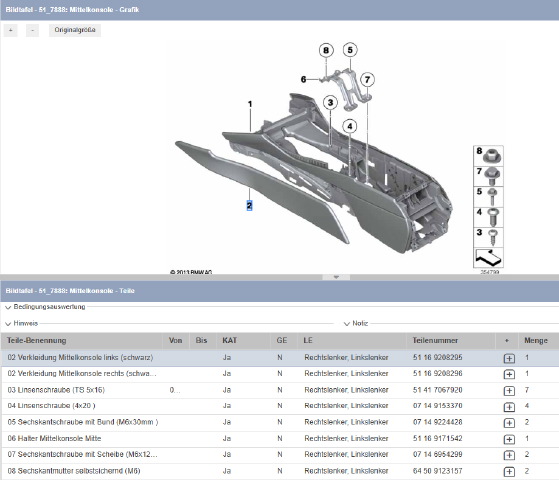The height and width of the screenshot is (480, 559).
Task: Click Teile panel title bar
Action: (x=280, y=291)
